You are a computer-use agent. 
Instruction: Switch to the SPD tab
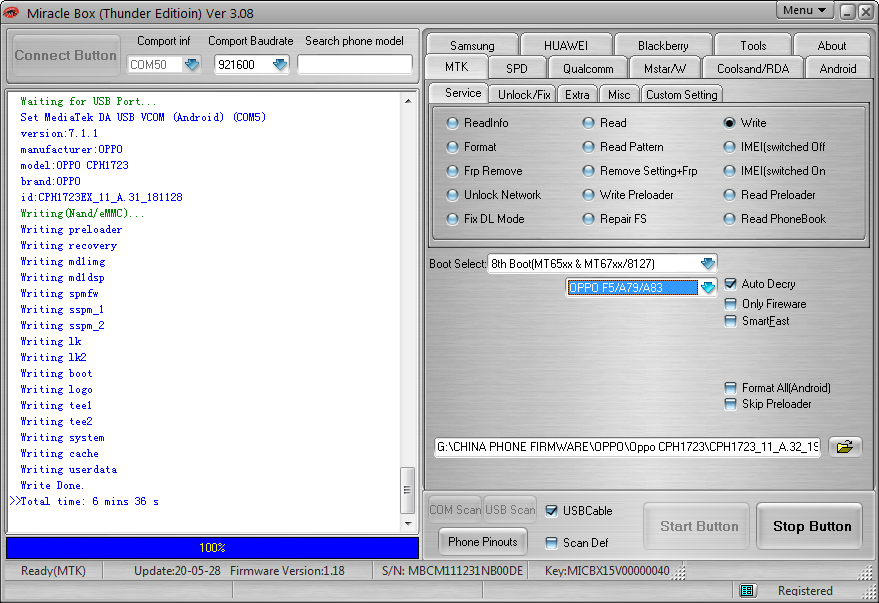(x=516, y=68)
